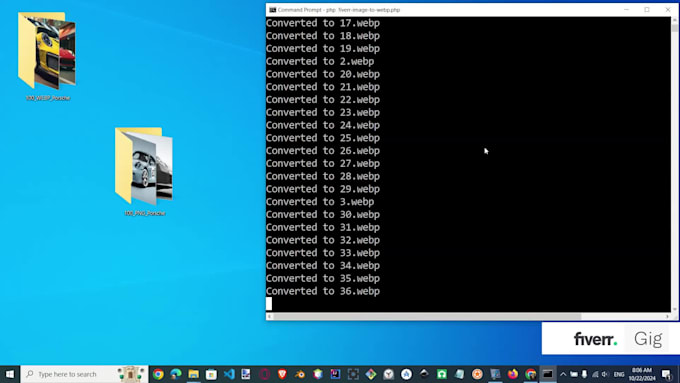The height and width of the screenshot is (383, 680).
Task: Click the taskbar search box
Action: [84, 374]
